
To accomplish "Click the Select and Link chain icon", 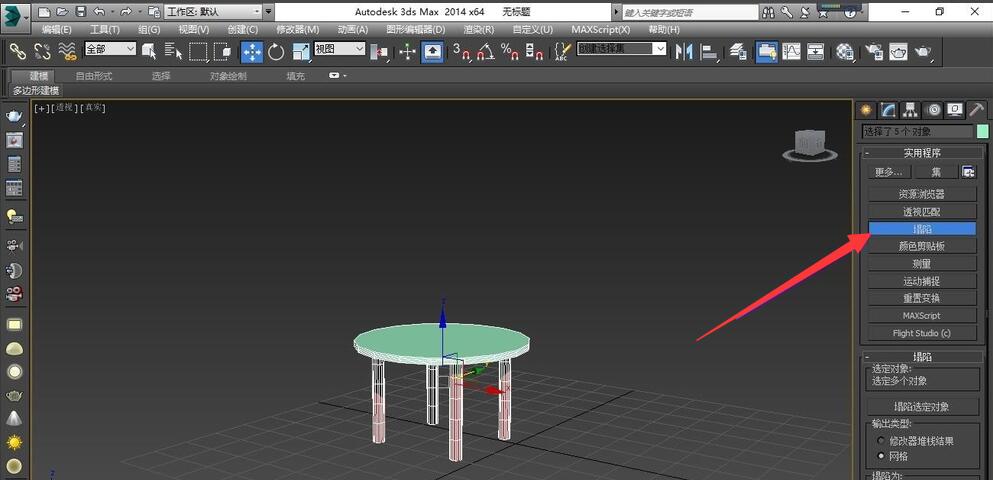I will [x=18, y=51].
